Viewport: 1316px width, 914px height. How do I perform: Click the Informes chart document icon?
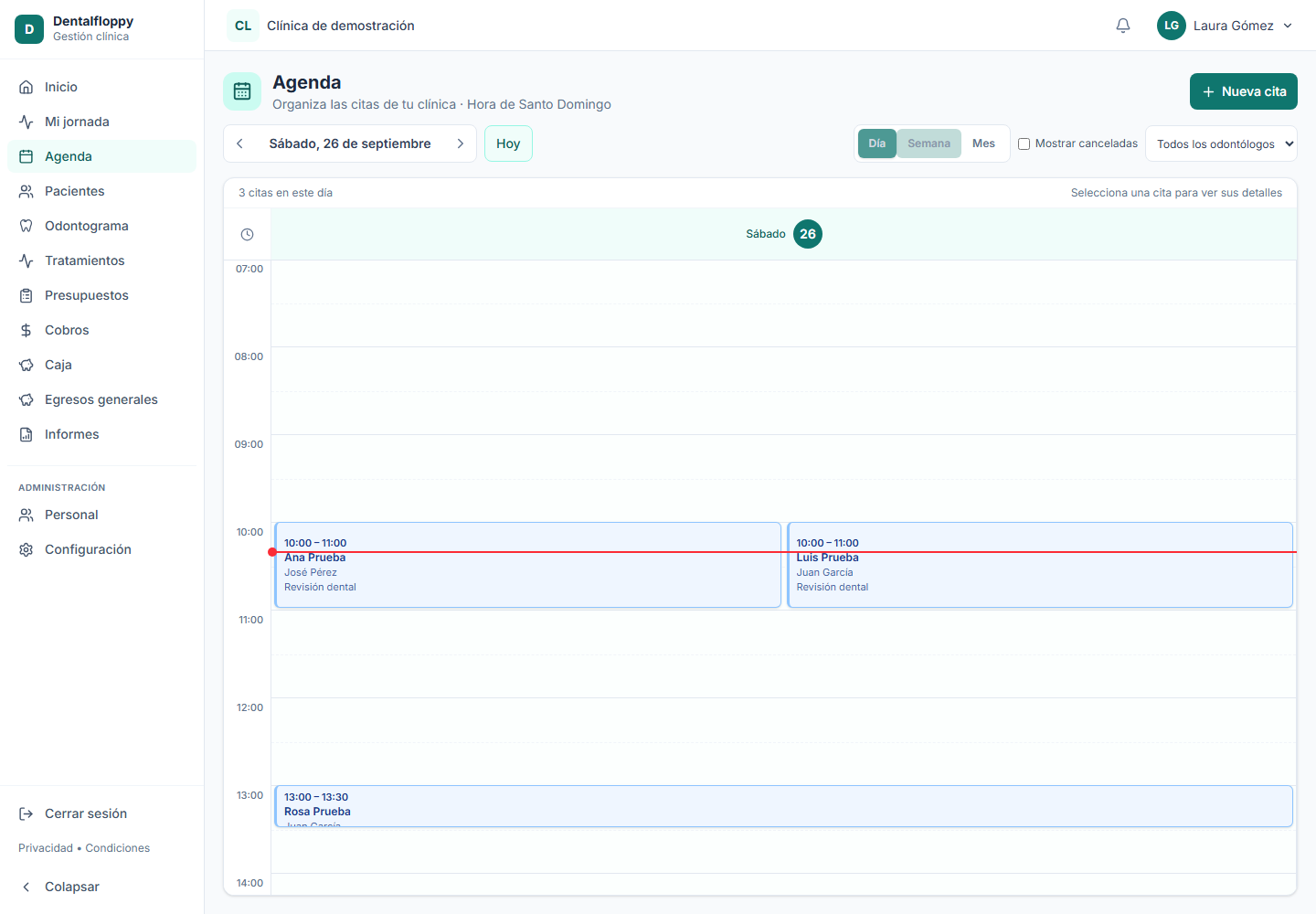(27, 434)
